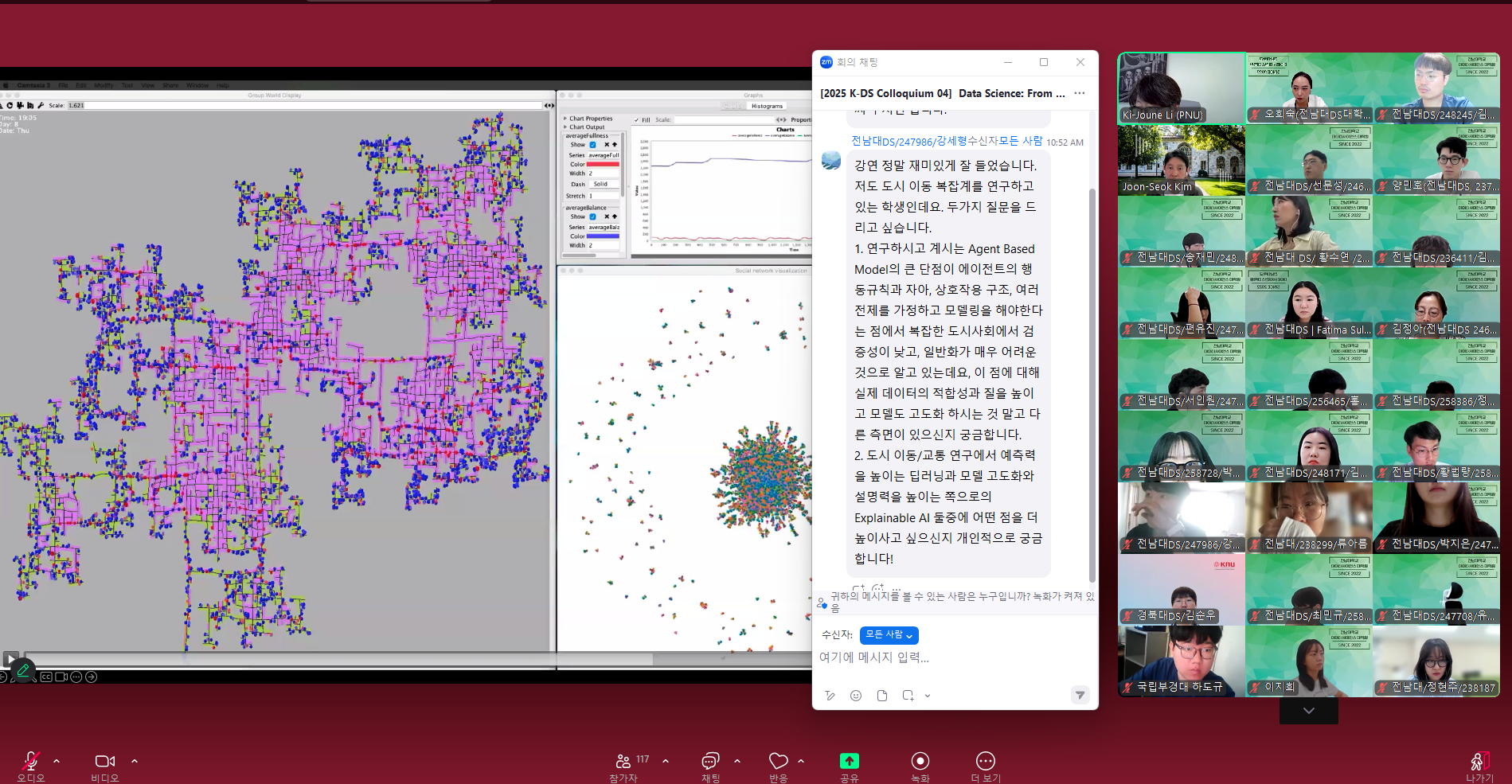The image size is (1512, 784).
Task: Click the refresh icon in Group World Display
Action: tap(10, 105)
